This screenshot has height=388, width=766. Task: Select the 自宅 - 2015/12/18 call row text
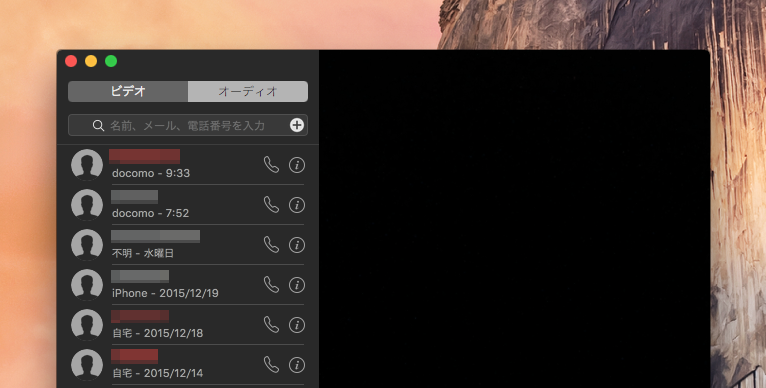(x=157, y=334)
